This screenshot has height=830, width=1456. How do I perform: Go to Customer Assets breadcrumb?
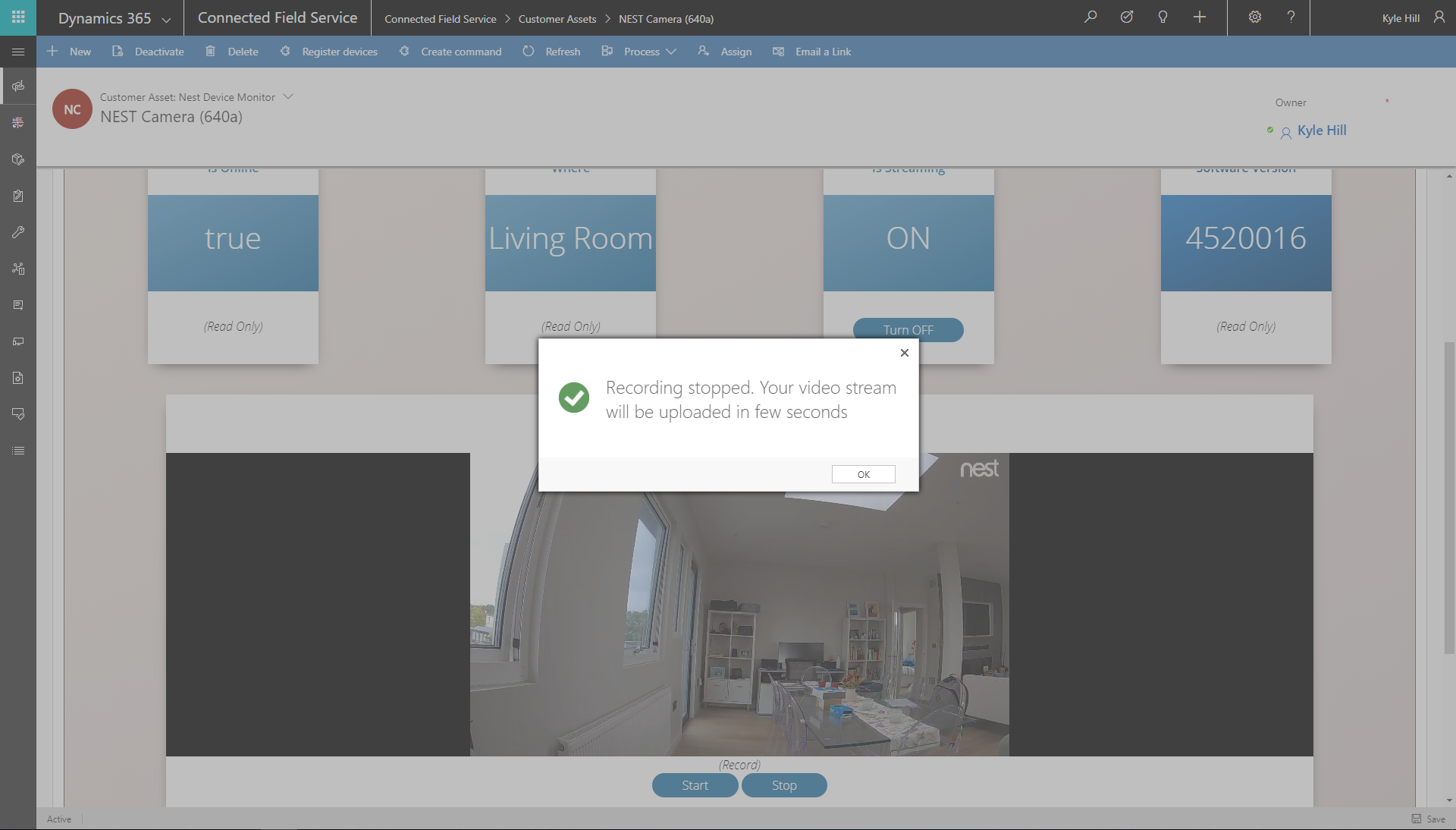click(x=557, y=19)
